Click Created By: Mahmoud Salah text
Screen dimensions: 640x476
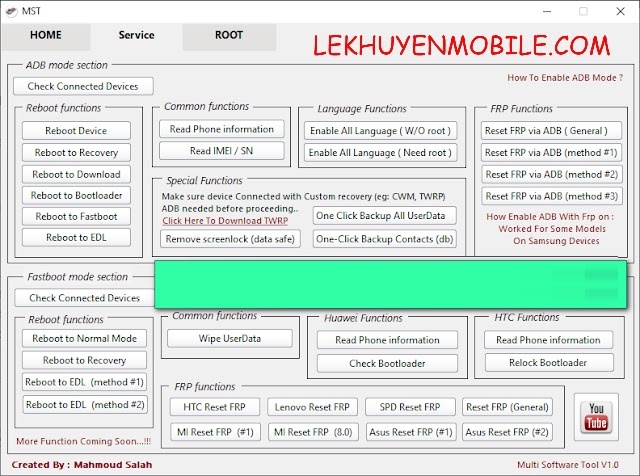coord(82,465)
